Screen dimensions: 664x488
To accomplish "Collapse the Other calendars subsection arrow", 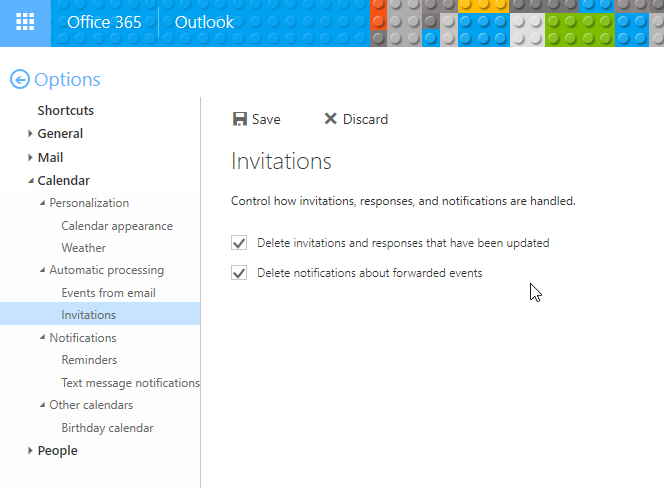I will click(42, 405).
